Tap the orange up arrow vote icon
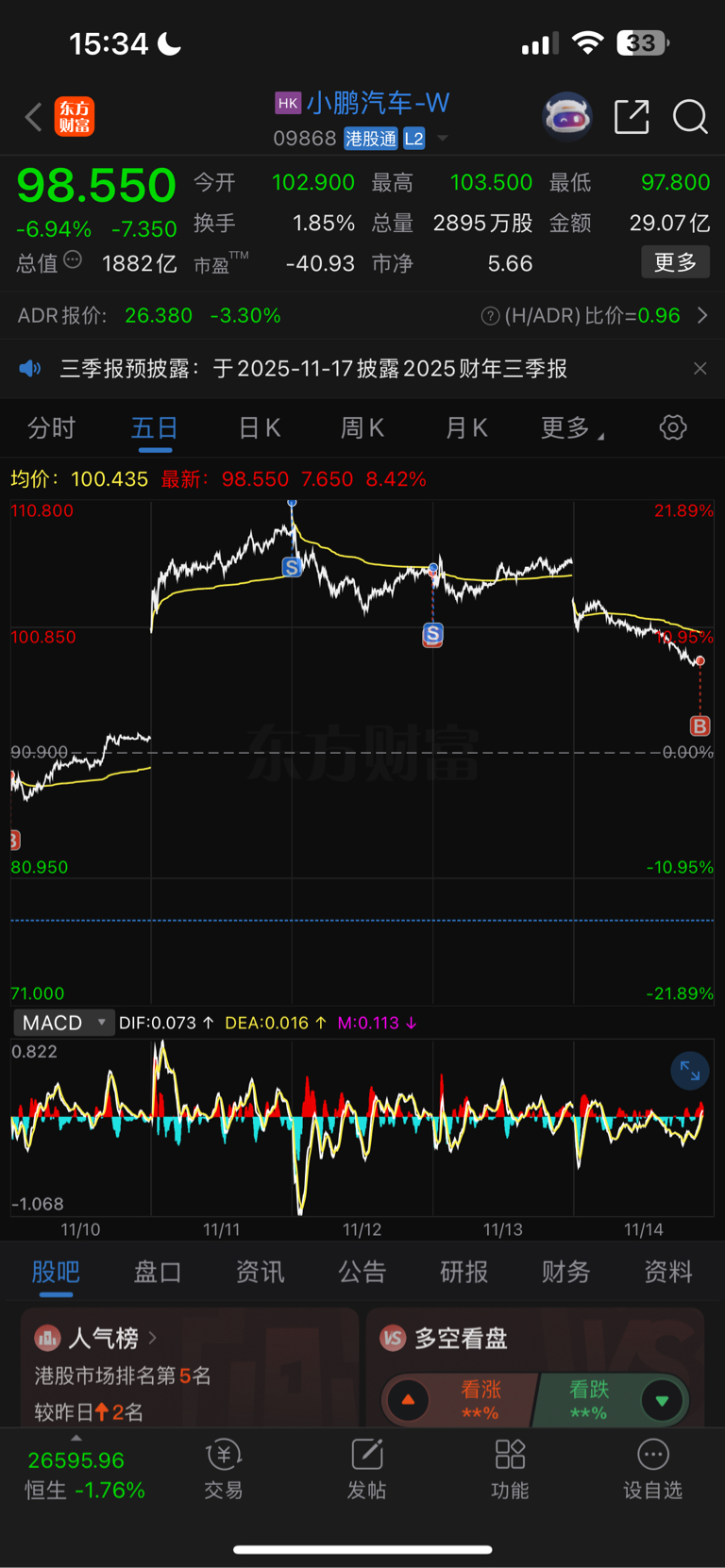The height and width of the screenshot is (1568, 725). pyautogui.click(x=409, y=1400)
